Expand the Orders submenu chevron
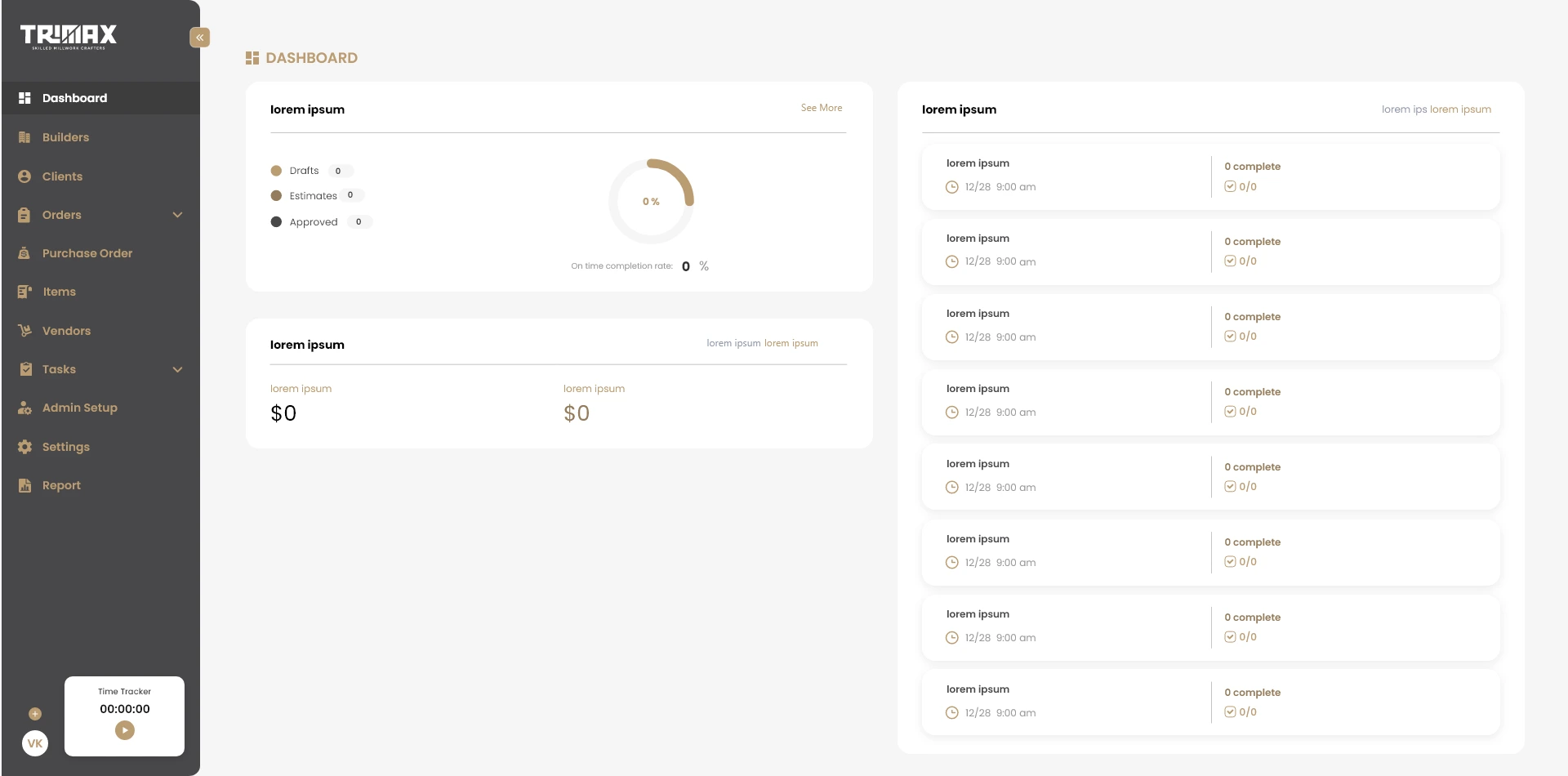The image size is (1568, 776). click(177, 215)
